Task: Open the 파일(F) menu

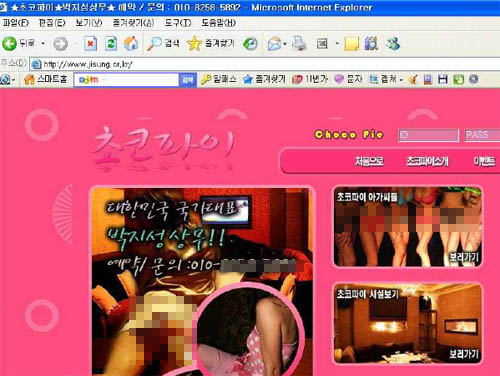Action: 16,23
